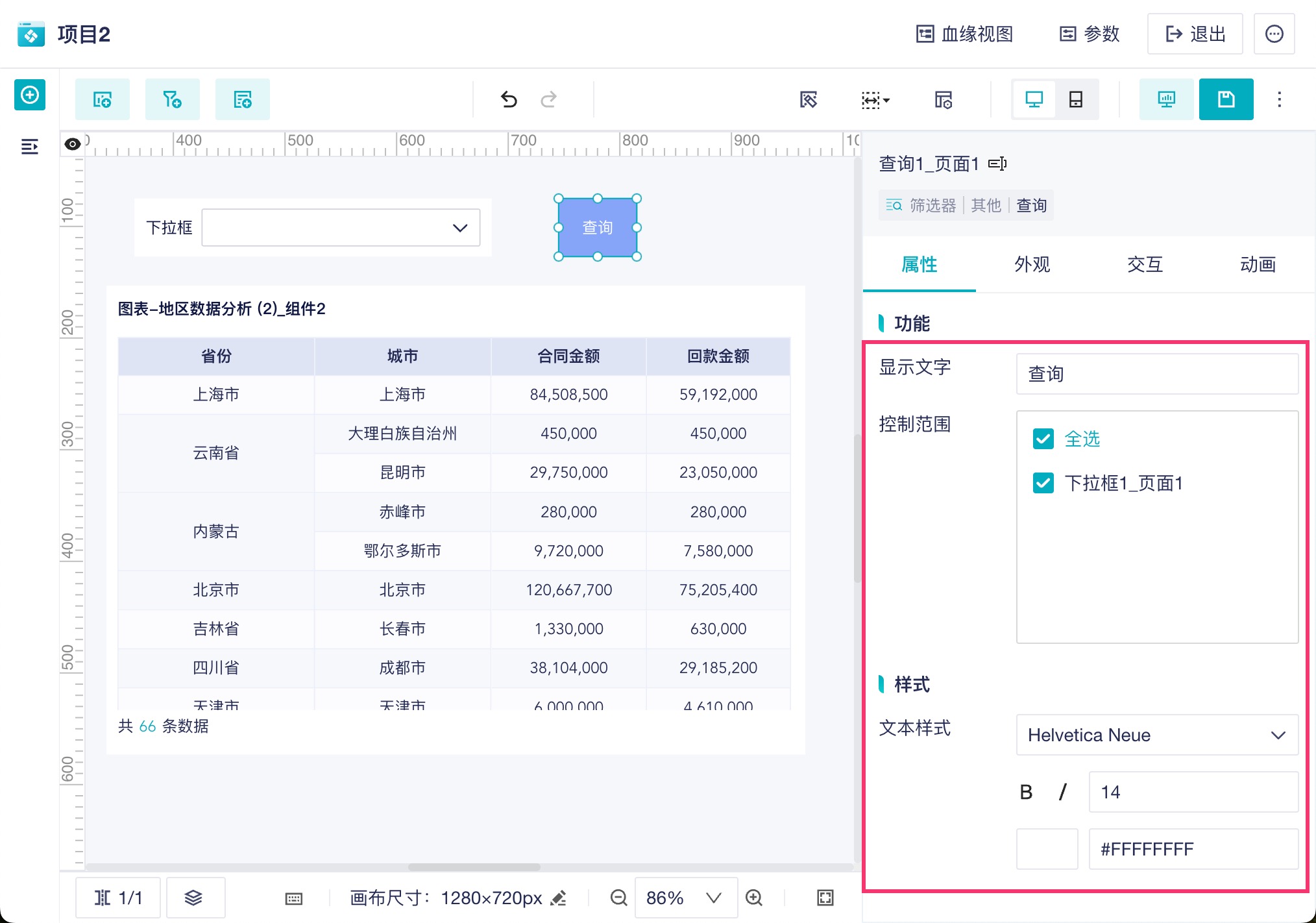Edit canvas size pencil icon

[x=558, y=898]
